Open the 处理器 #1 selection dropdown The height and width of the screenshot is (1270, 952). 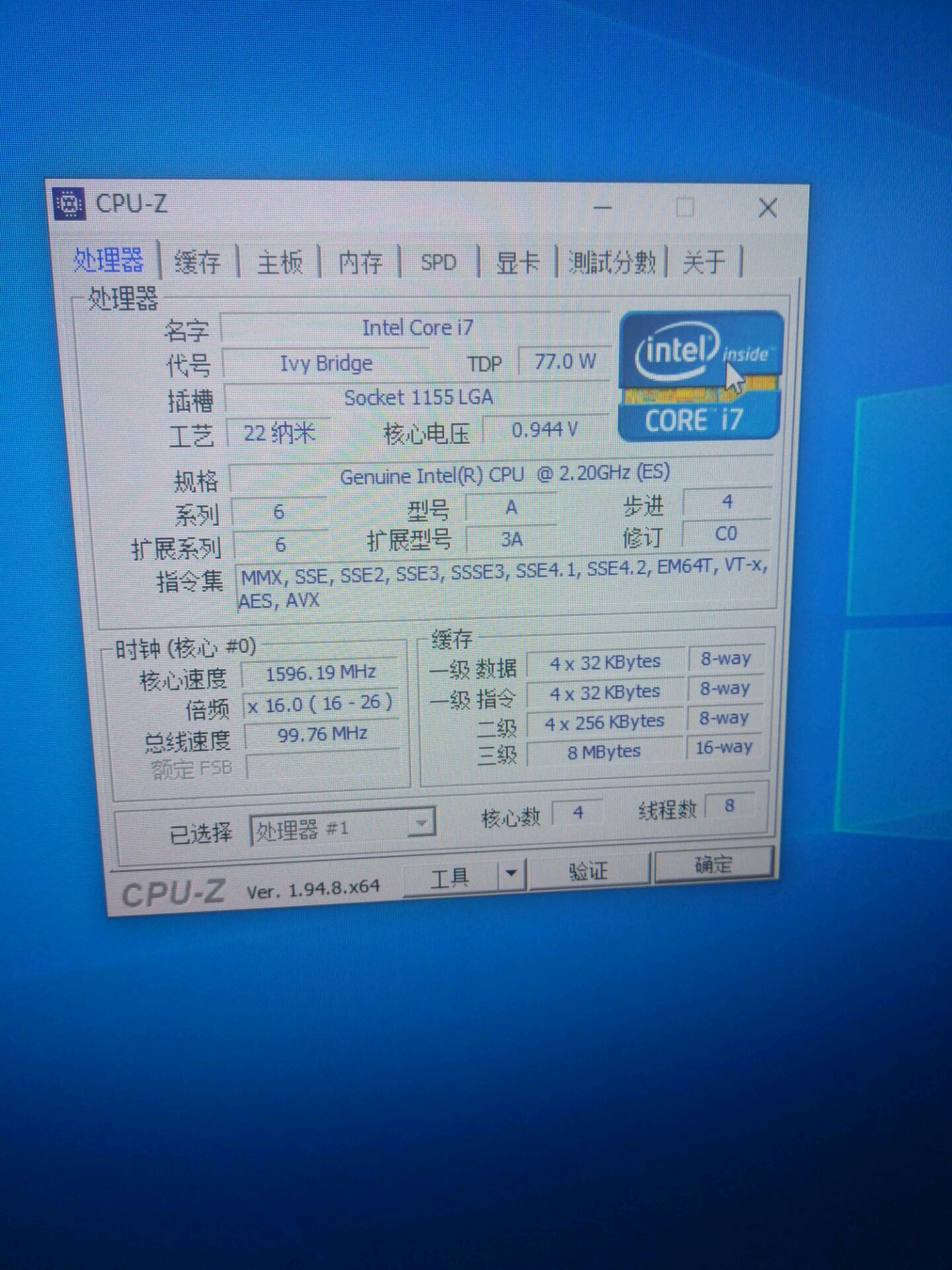pyautogui.click(x=342, y=828)
